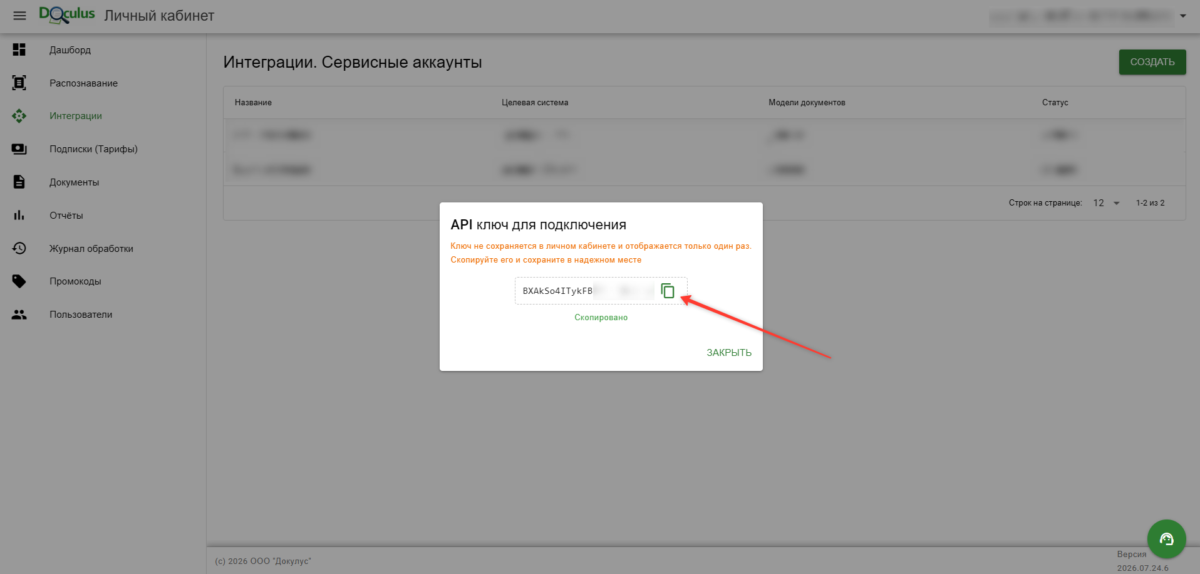This screenshot has width=1200, height=574.
Task: Click the Doculus logo
Action: 67,14
